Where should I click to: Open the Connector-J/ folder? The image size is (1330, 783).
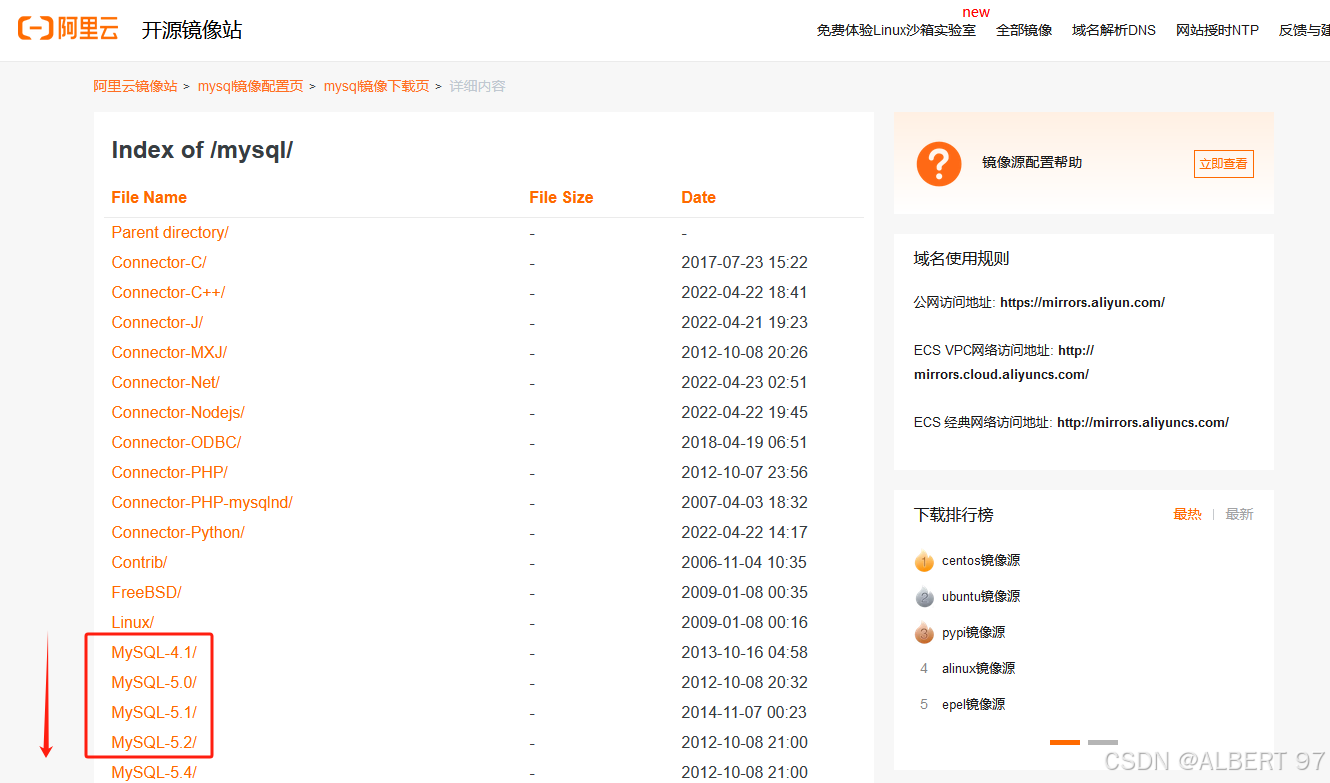157,322
